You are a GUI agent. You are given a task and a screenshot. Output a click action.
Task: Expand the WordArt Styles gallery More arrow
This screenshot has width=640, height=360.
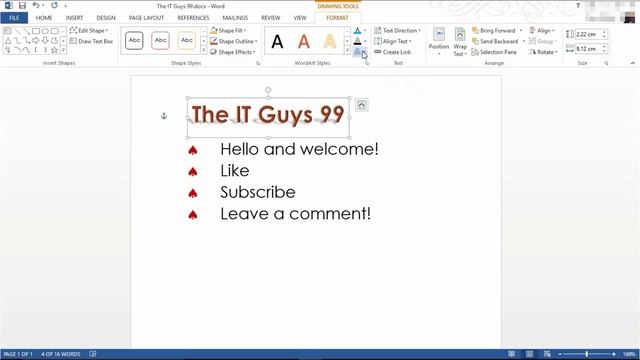[347, 51]
